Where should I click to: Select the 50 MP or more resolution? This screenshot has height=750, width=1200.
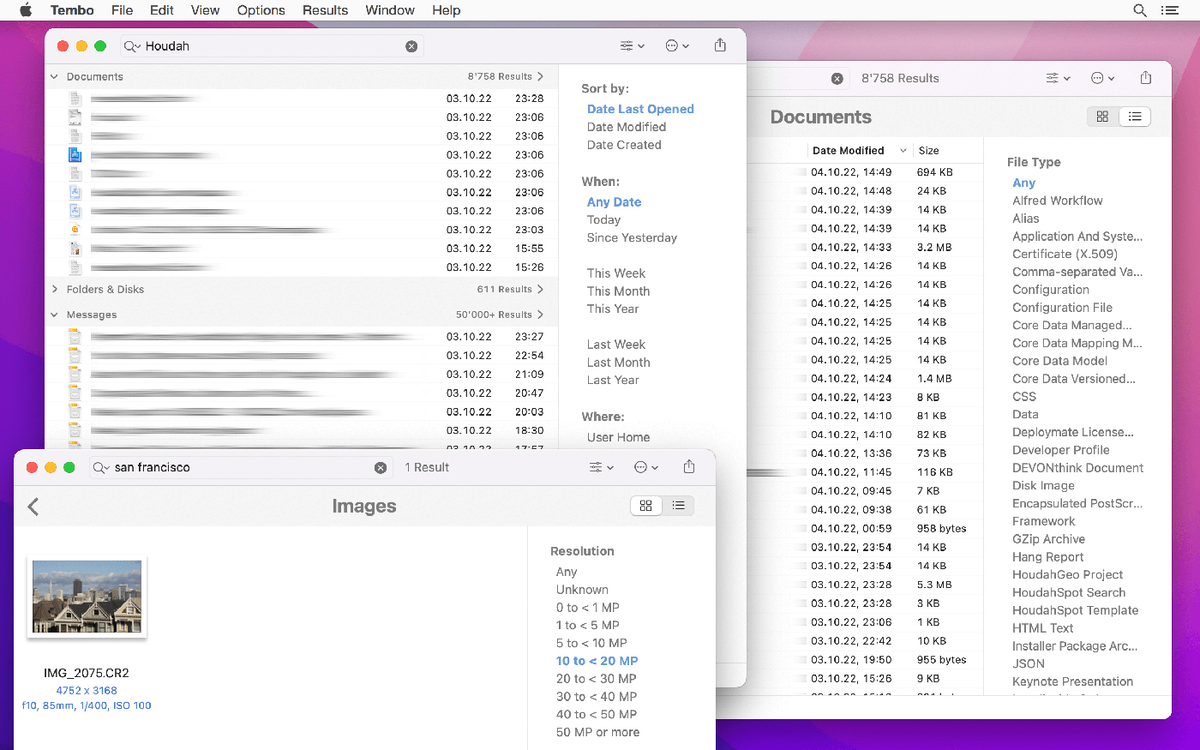[x=598, y=732]
